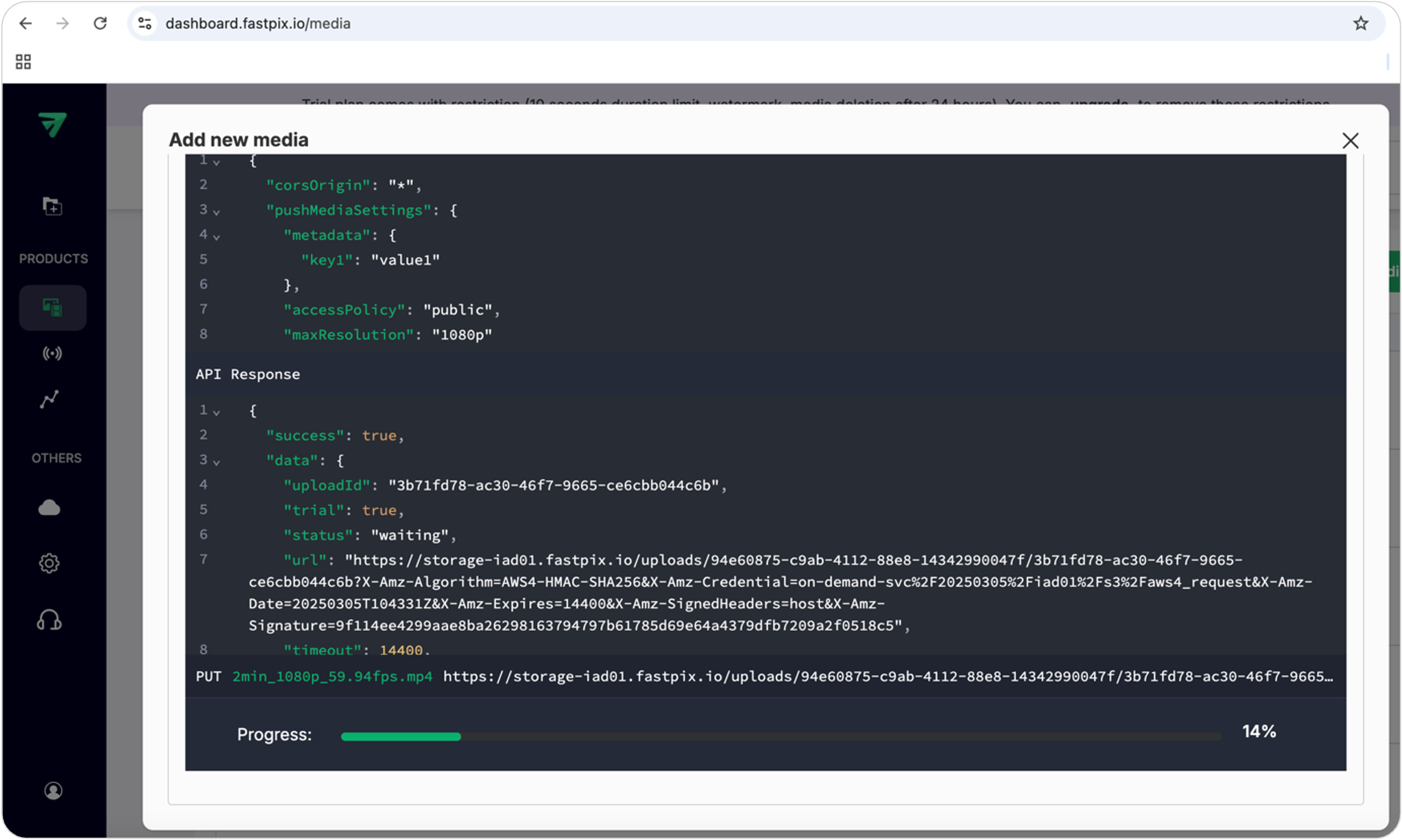This screenshot has height=840, width=1402.
Task: Collapse the root object of API Response
Action: tap(216, 413)
